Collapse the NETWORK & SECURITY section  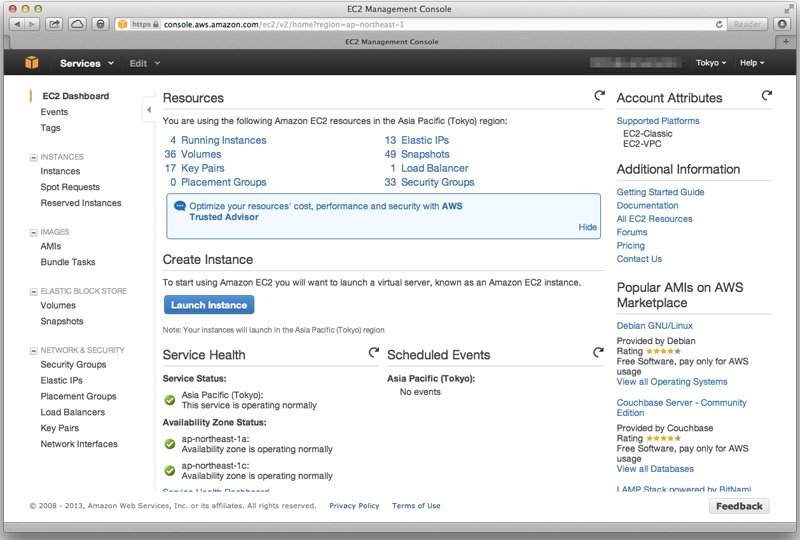34,351
